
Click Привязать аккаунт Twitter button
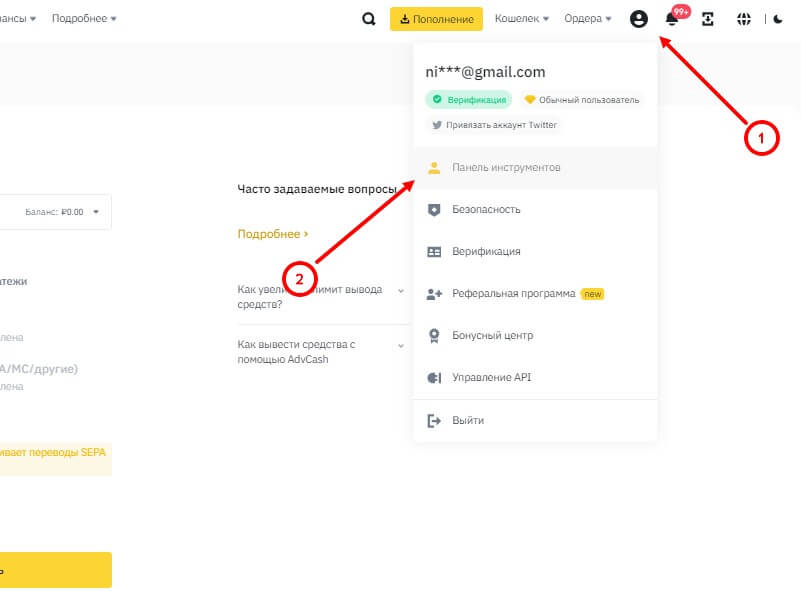click(x=494, y=126)
